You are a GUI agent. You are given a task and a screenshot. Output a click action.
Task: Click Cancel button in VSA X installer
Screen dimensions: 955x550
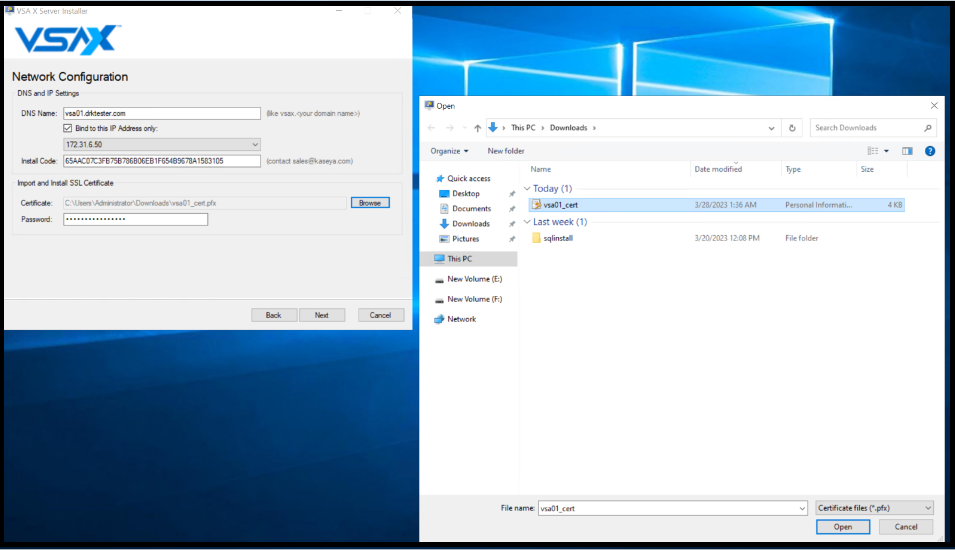pos(380,315)
